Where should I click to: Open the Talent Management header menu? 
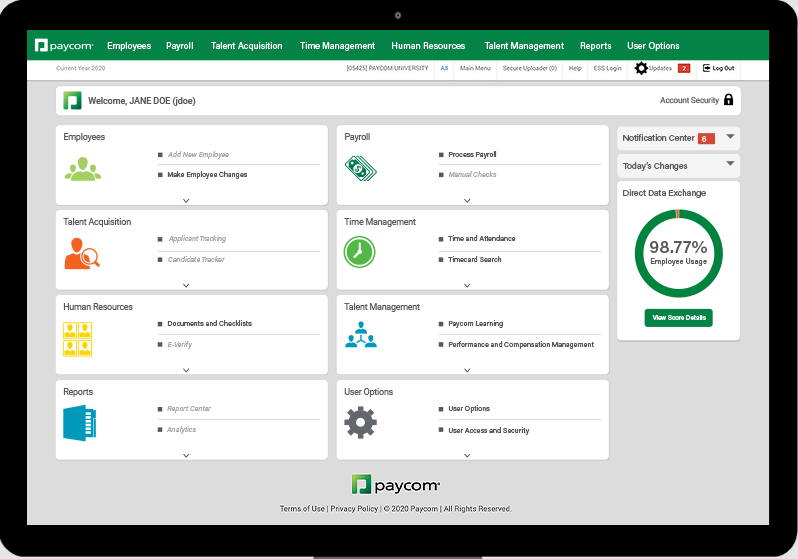tap(524, 46)
